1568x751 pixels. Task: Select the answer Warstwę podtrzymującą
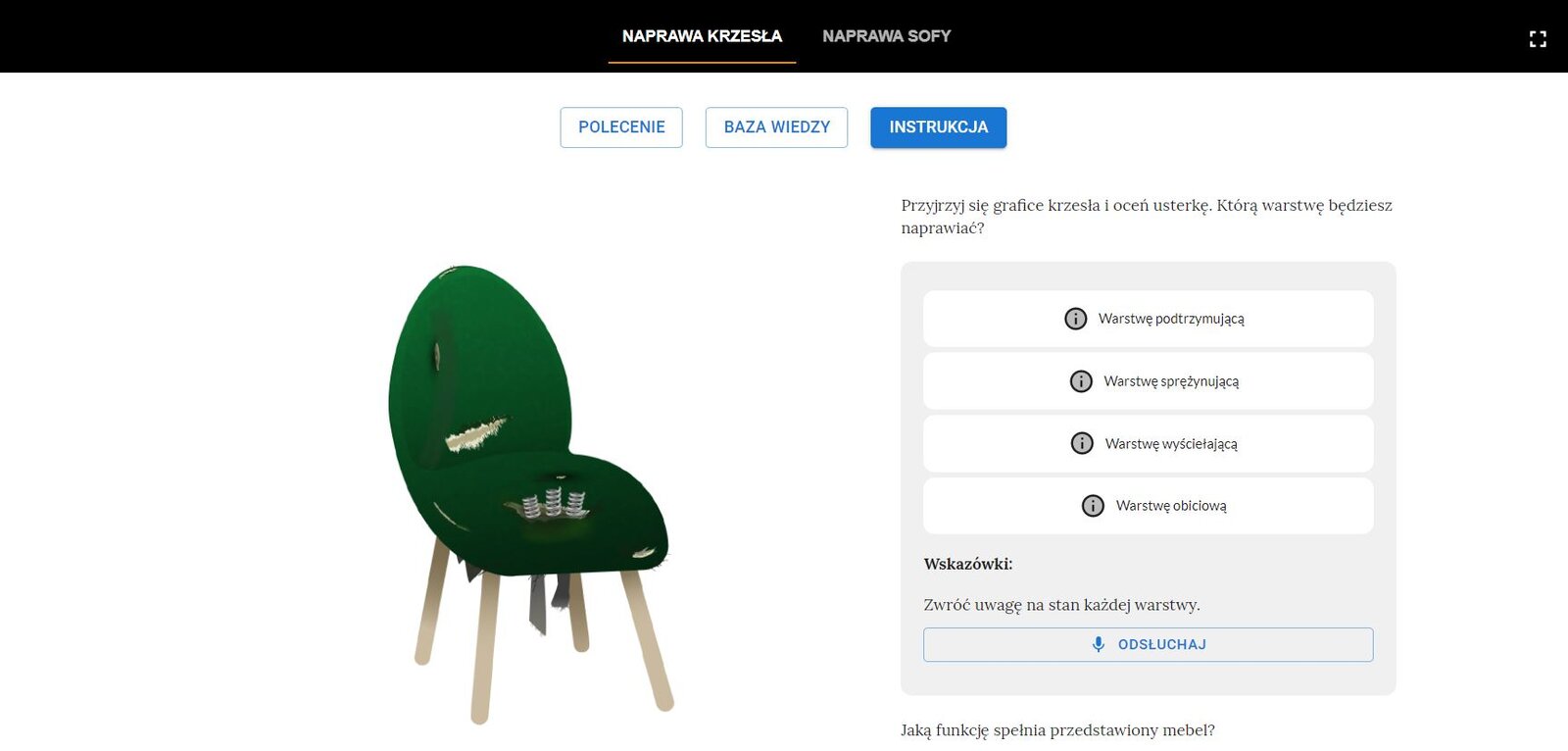pos(1148,319)
